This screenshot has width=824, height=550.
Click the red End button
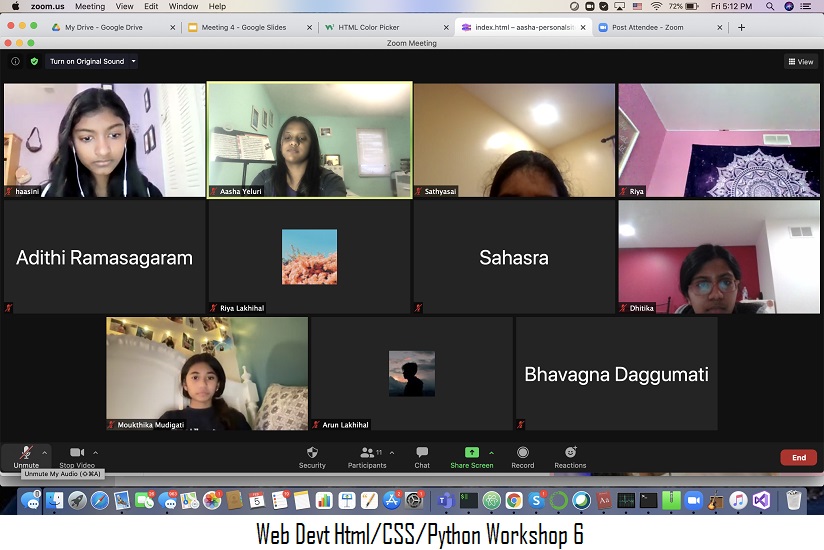tap(798, 458)
